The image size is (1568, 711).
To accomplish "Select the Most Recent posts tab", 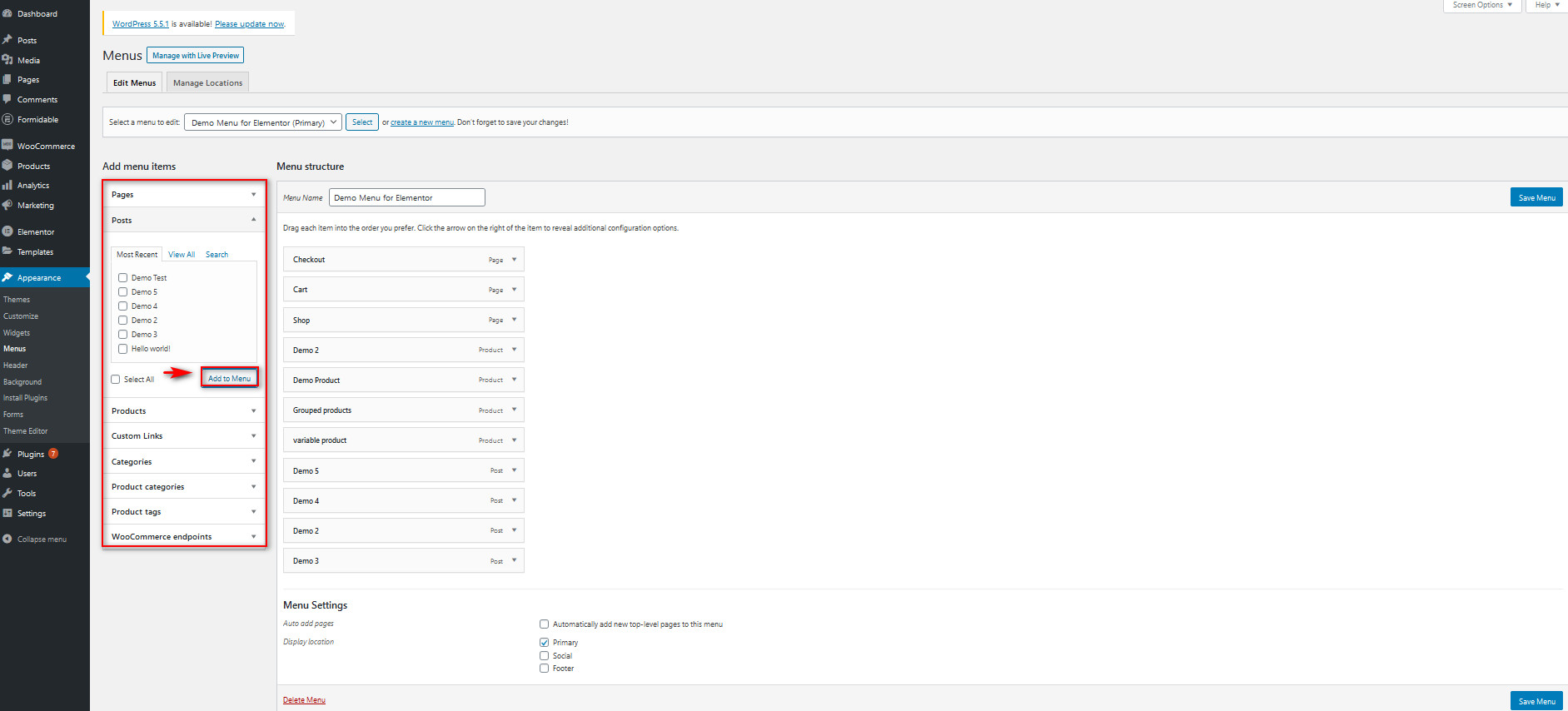I will [137, 255].
